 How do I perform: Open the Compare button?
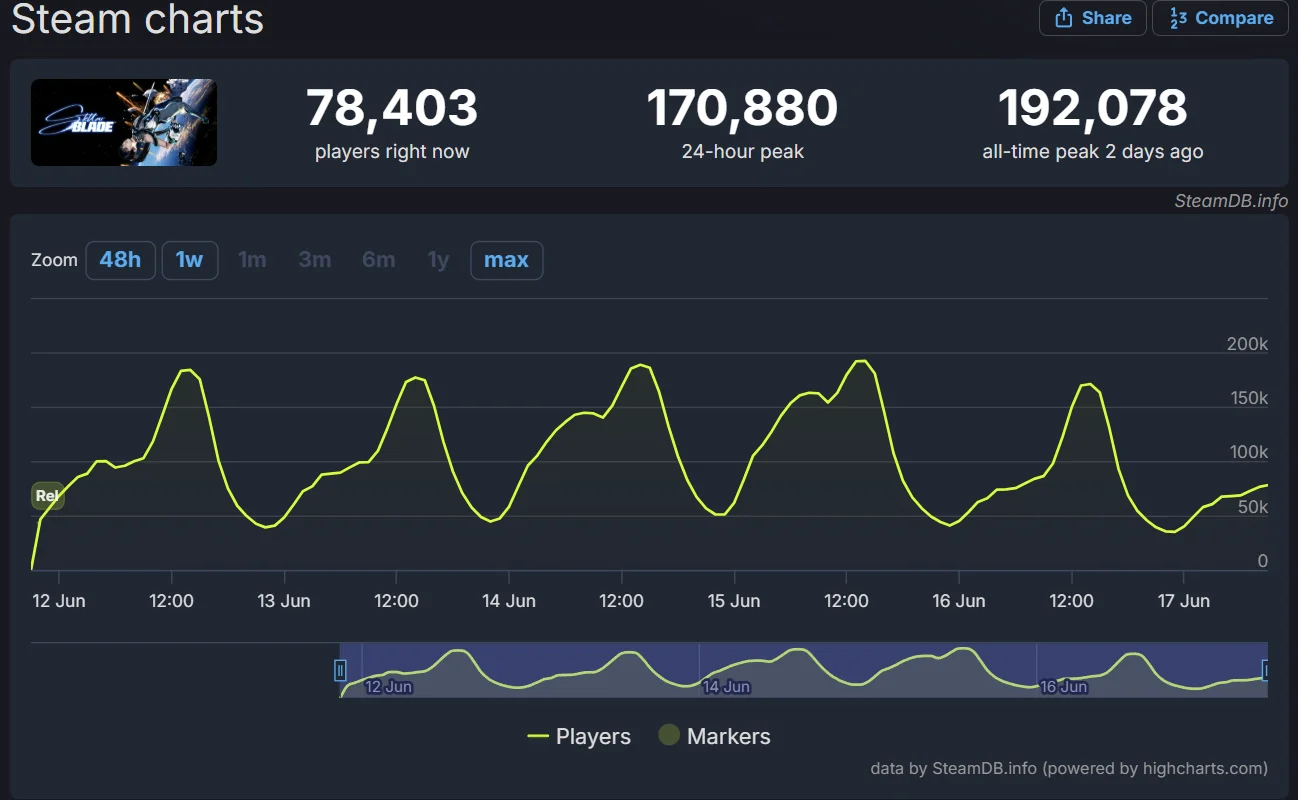coord(1220,18)
